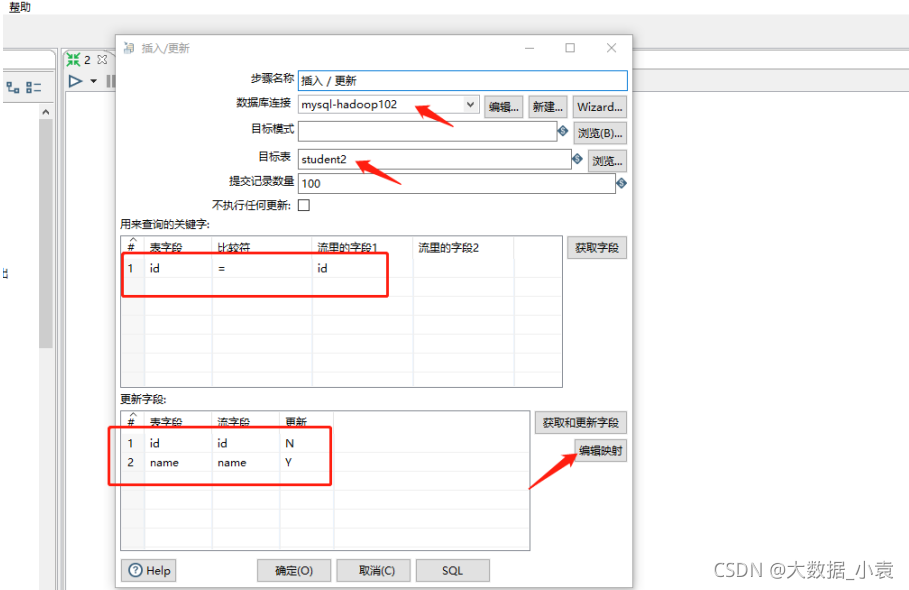Image resolution: width=909 pixels, height=590 pixels.
Task: Select 'name' 表字段 cell in update table
Action: click(x=178, y=462)
